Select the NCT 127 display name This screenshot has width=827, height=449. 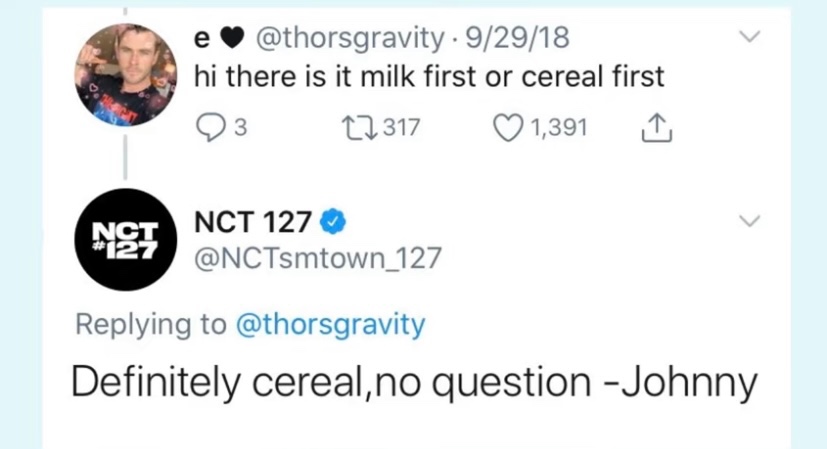pos(253,221)
